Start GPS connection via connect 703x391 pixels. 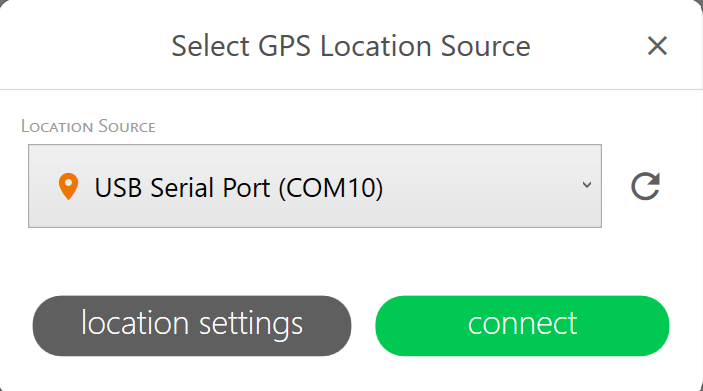522,326
